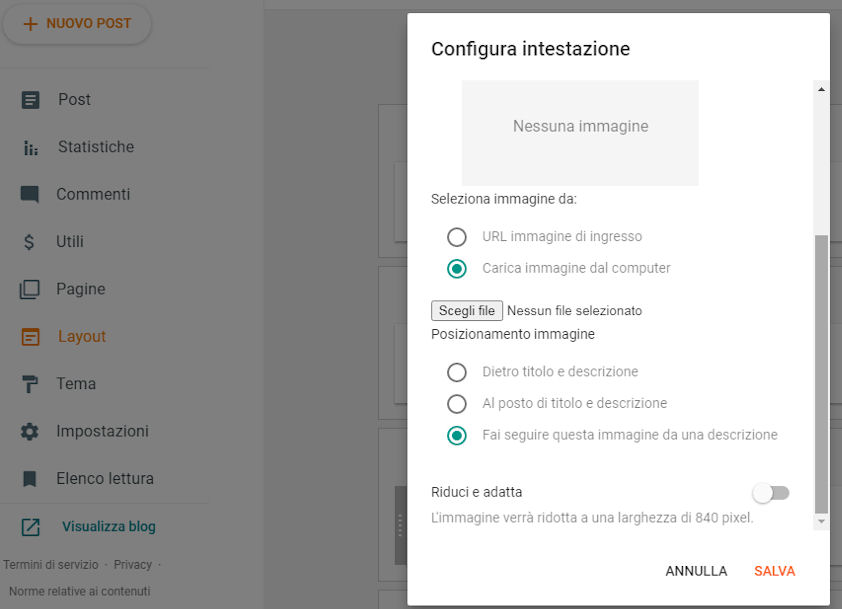Select the Commenti speech bubble icon
Viewport: 842px width, 609px height.
coord(30,194)
